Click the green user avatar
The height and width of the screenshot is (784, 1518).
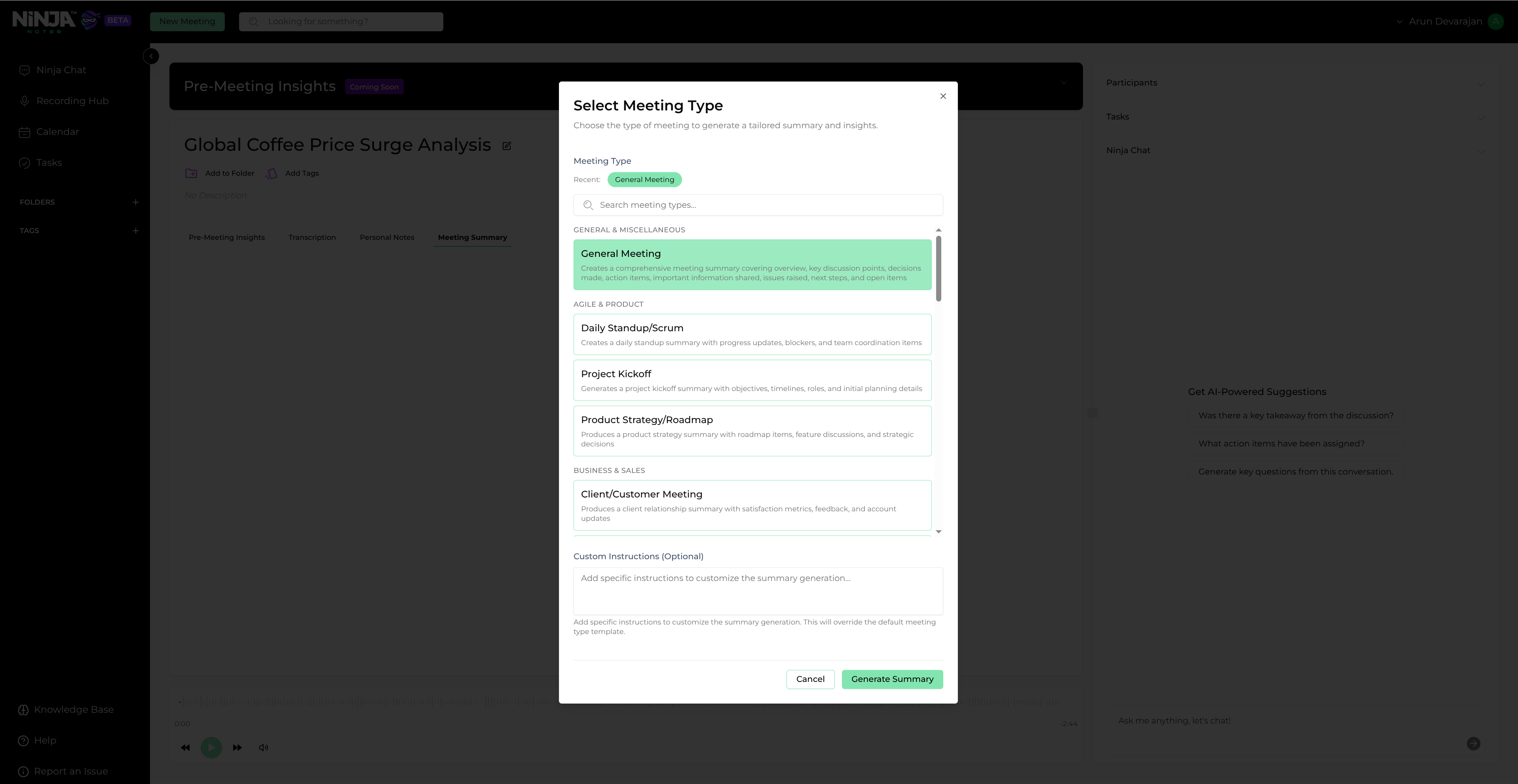[1495, 21]
